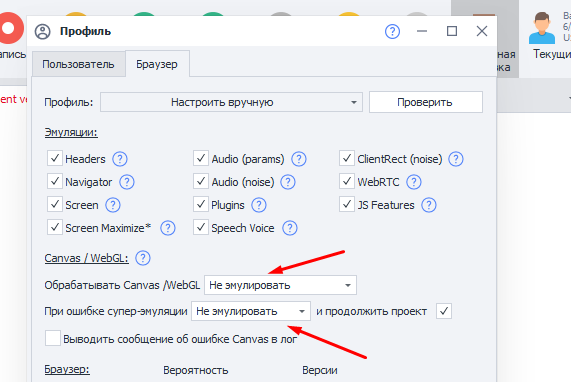
Task: Switch to the Пользователь tab
Action: 78,64
